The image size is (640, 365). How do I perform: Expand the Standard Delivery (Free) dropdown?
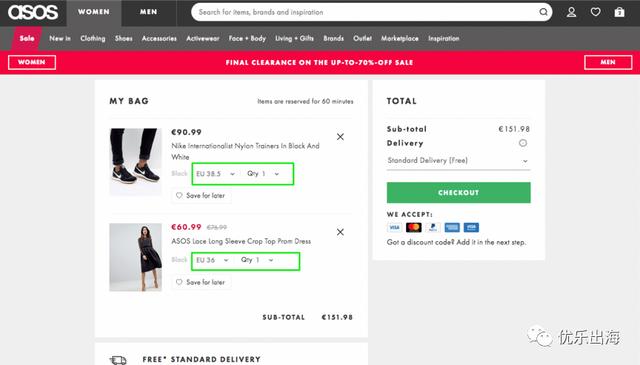(x=458, y=160)
